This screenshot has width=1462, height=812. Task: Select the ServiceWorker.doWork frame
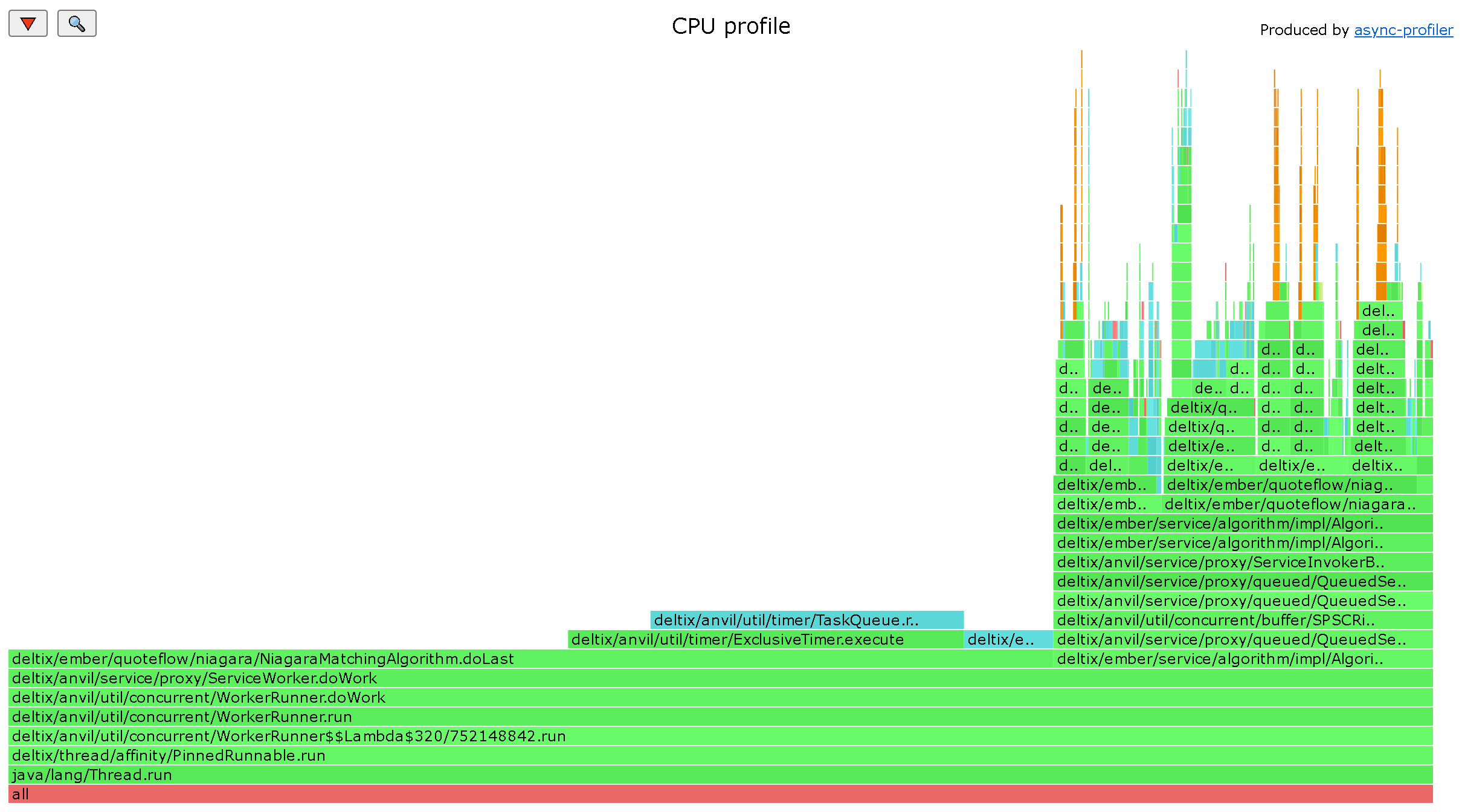click(721, 678)
